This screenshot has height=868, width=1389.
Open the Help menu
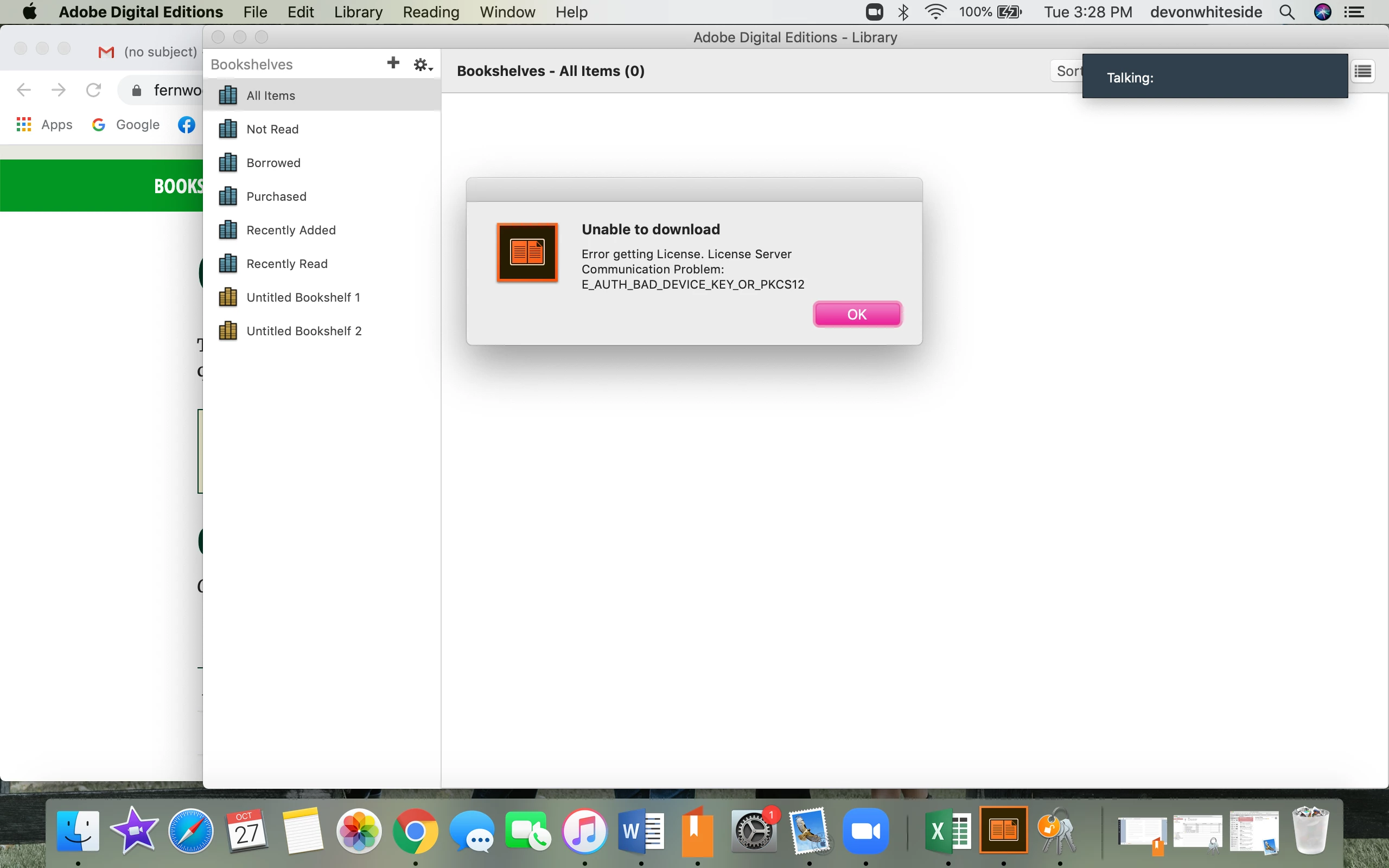point(571,12)
